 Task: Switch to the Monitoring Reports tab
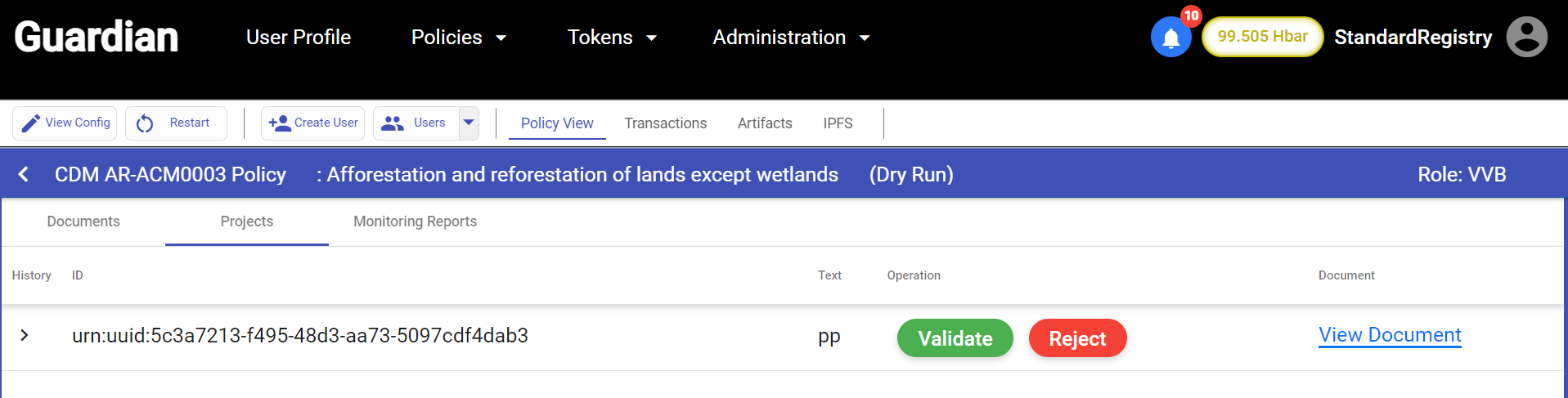(415, 221)
